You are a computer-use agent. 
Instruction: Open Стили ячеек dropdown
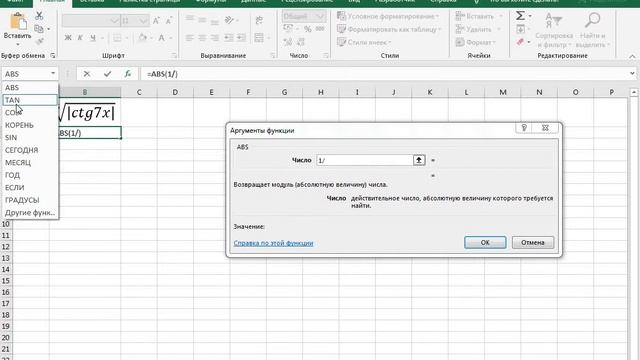pos(364,42)
